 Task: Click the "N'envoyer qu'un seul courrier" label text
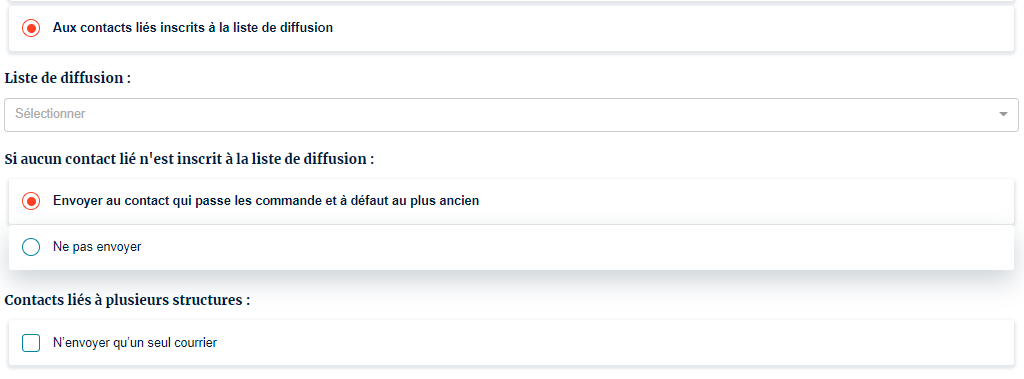coord(135,342)
